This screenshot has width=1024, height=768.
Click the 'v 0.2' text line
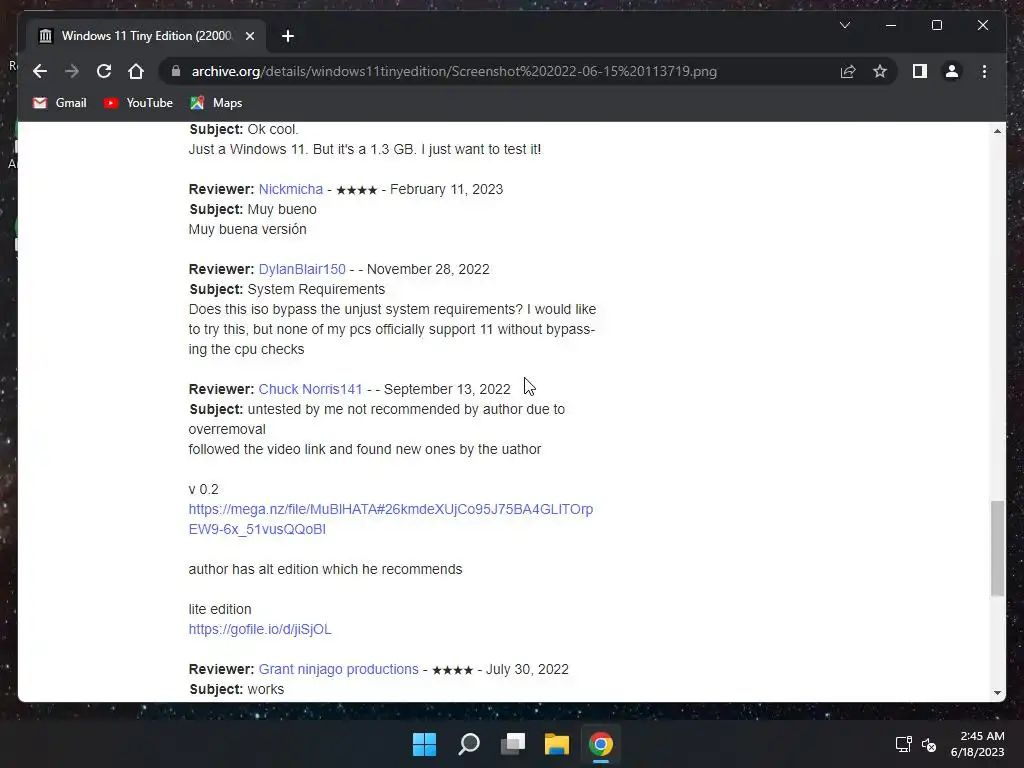[204, 489]
